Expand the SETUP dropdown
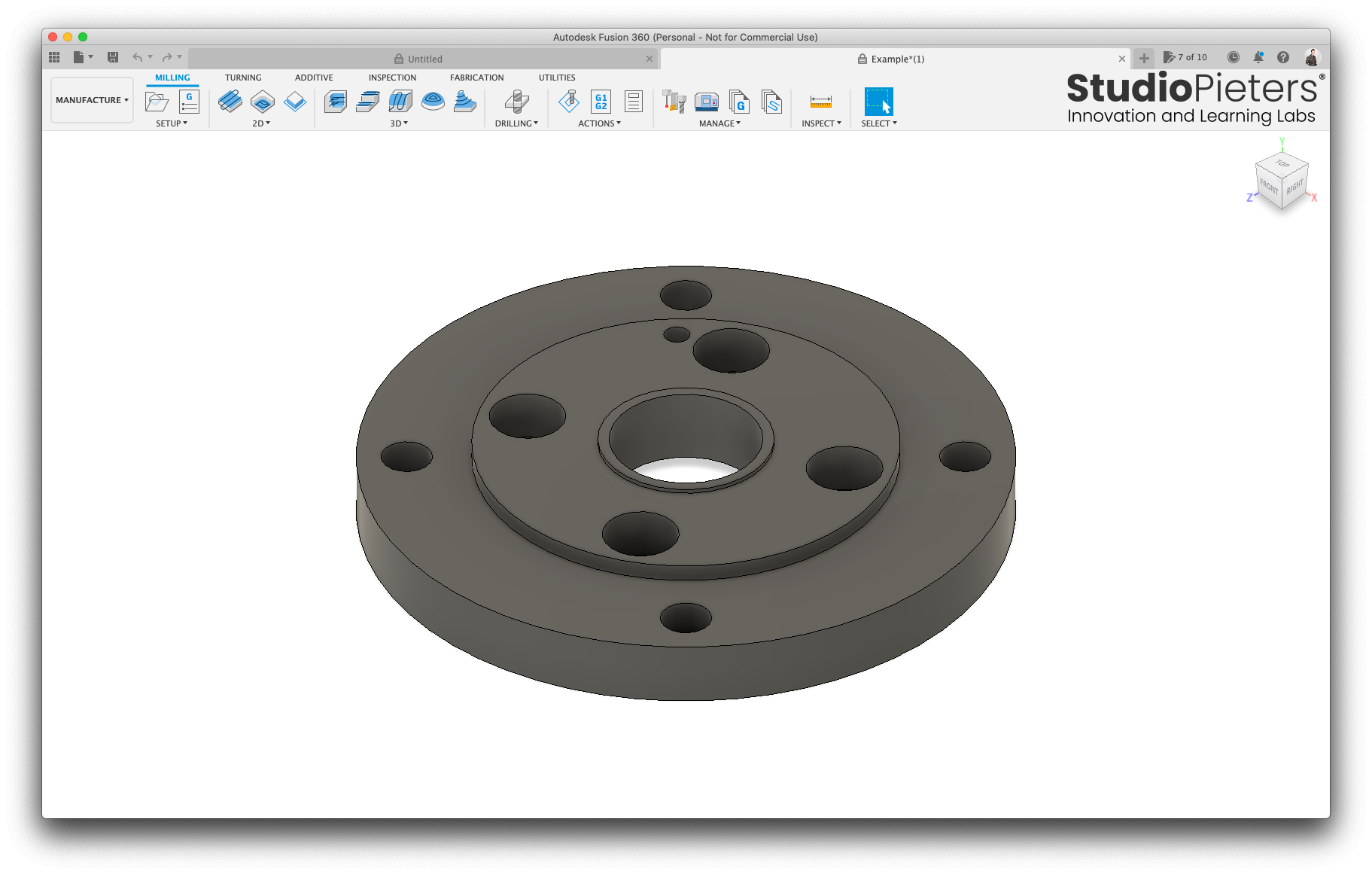Viewport: 1372px width, 874px height. click(172, 123)
